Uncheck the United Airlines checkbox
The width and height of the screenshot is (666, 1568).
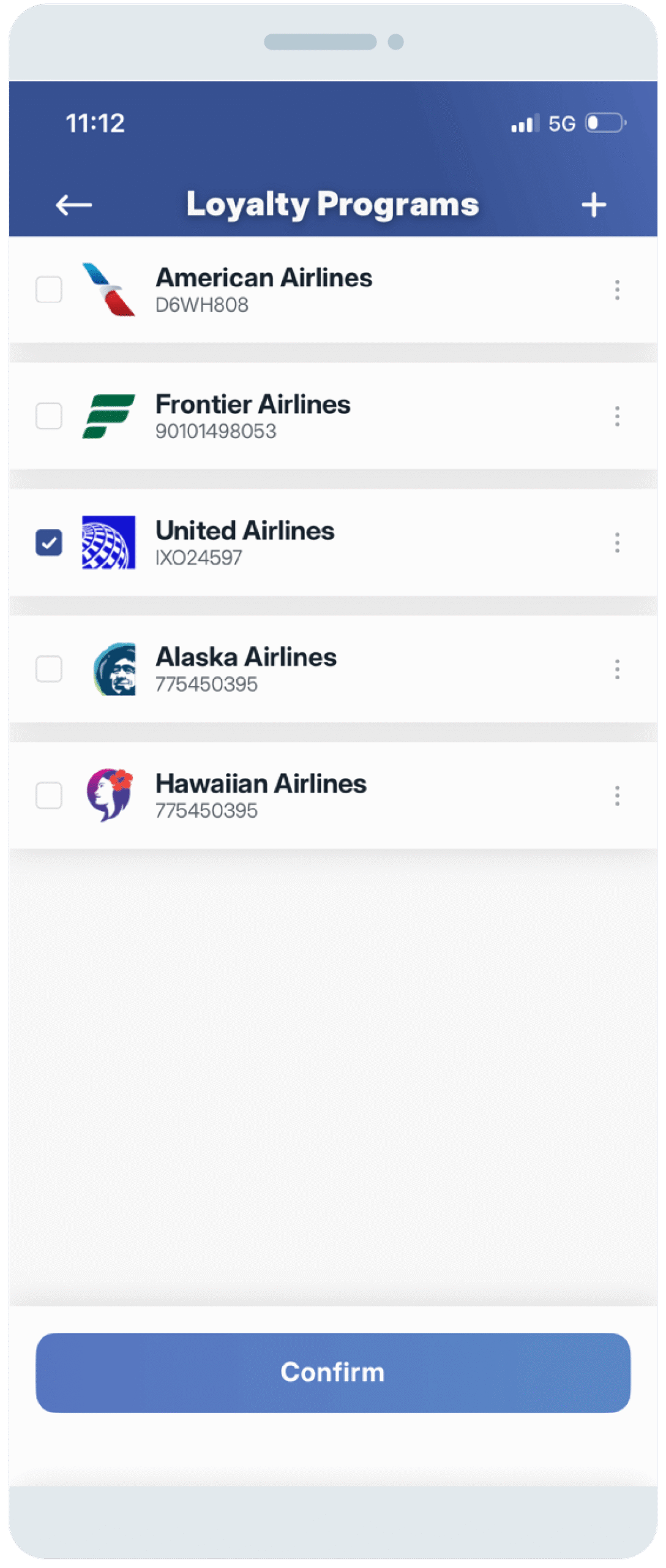click(49, 543)
